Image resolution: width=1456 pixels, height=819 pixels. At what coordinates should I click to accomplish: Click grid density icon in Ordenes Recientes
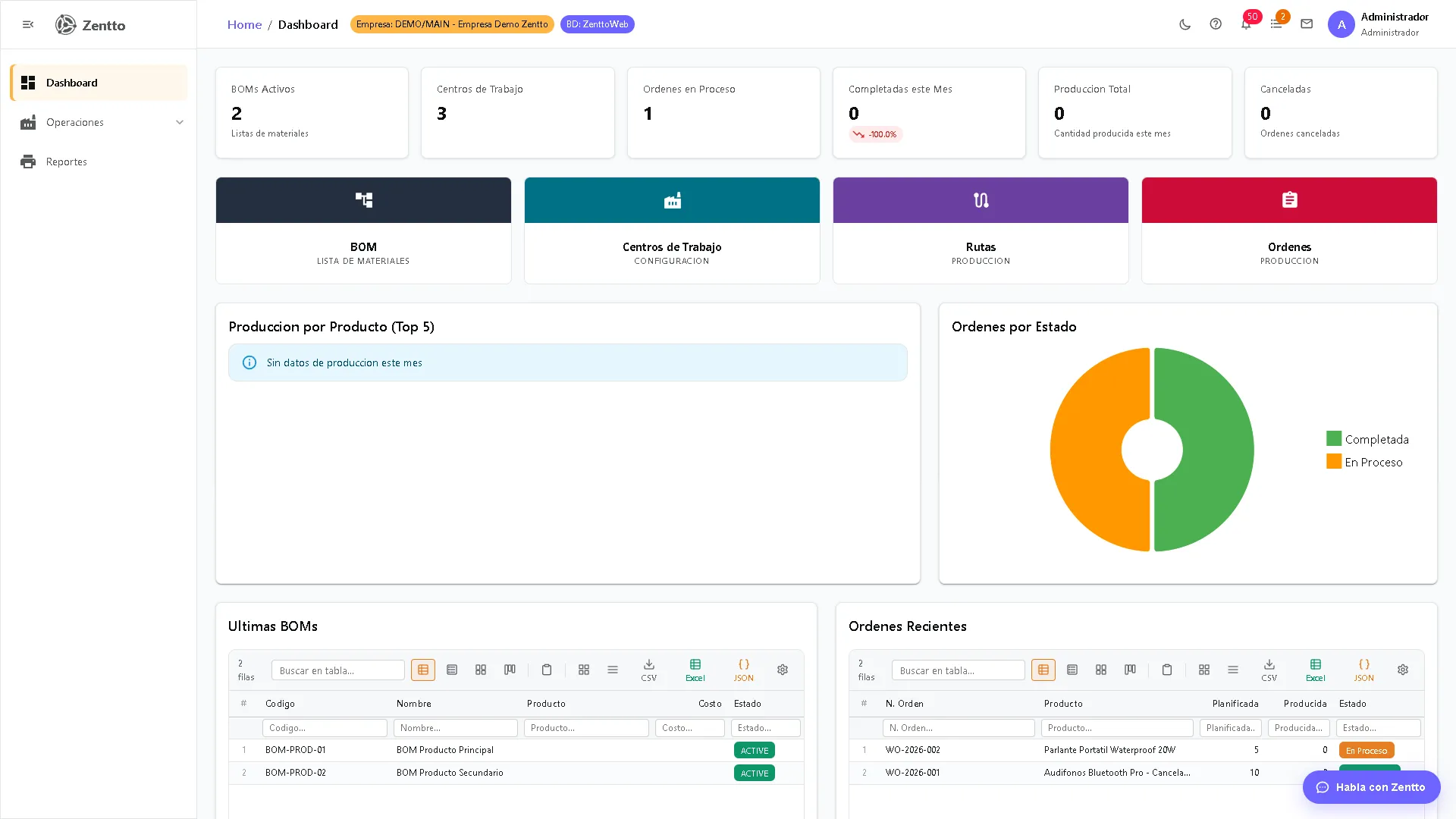pyautogui.click(x=1204, y=670)
